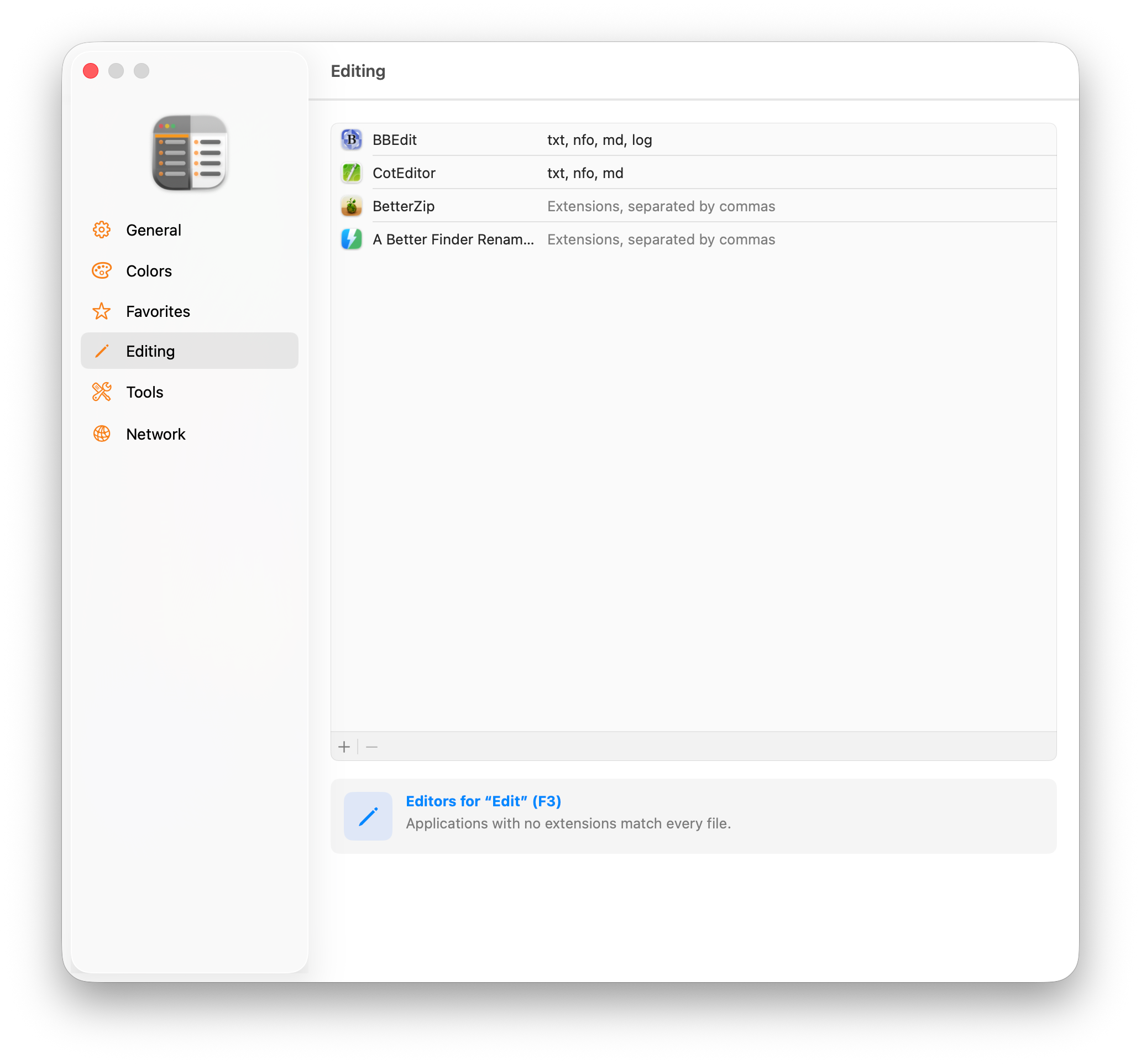Click the blue pencil icon in info box
The image size is (1141, 1064).
tap(368, 816)
